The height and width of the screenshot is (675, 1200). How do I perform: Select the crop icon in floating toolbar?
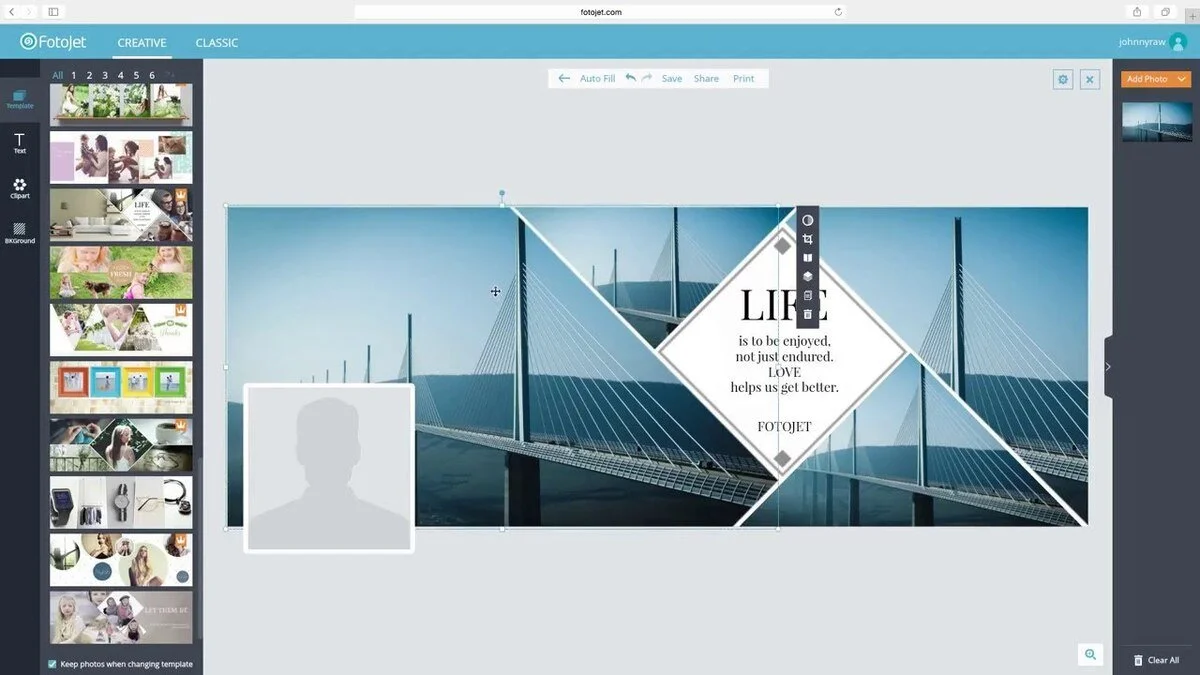point(808,239)
